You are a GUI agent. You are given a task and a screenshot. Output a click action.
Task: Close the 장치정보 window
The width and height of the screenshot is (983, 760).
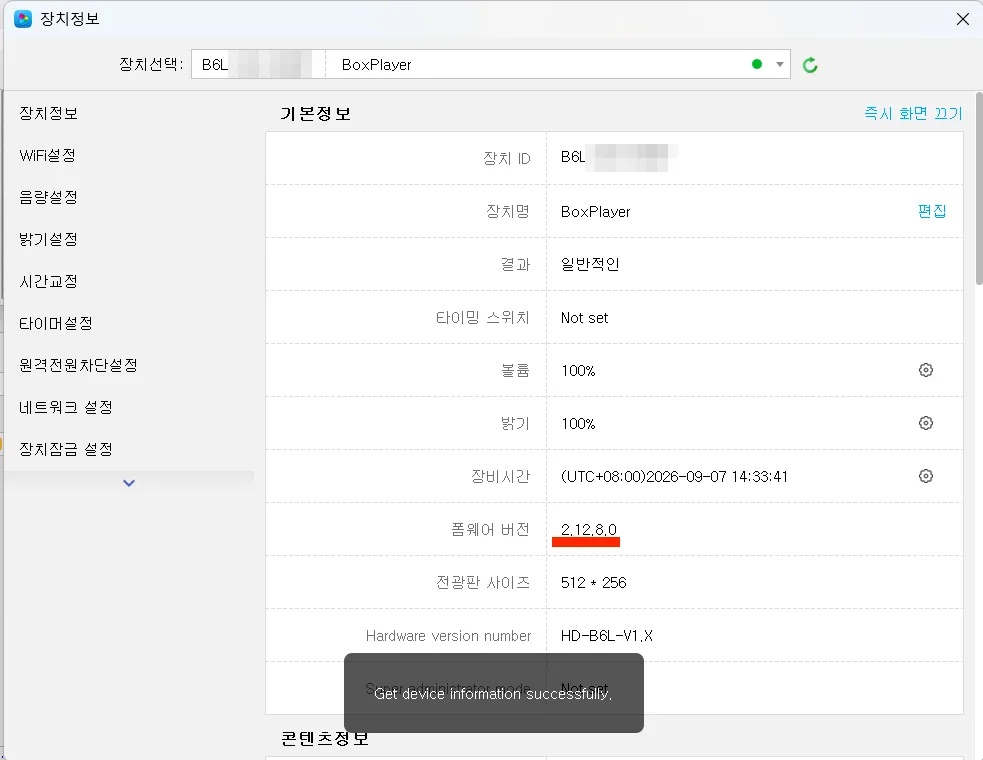click(963, 19)
